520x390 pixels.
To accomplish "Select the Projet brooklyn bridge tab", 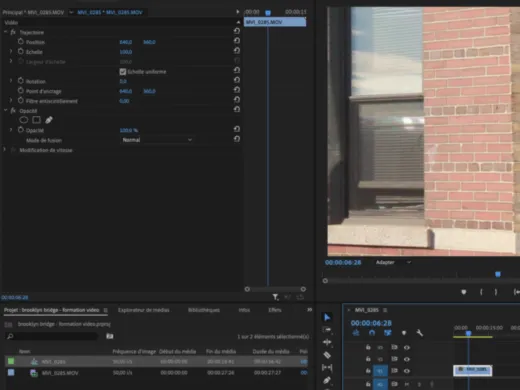I will click(52, 310).
